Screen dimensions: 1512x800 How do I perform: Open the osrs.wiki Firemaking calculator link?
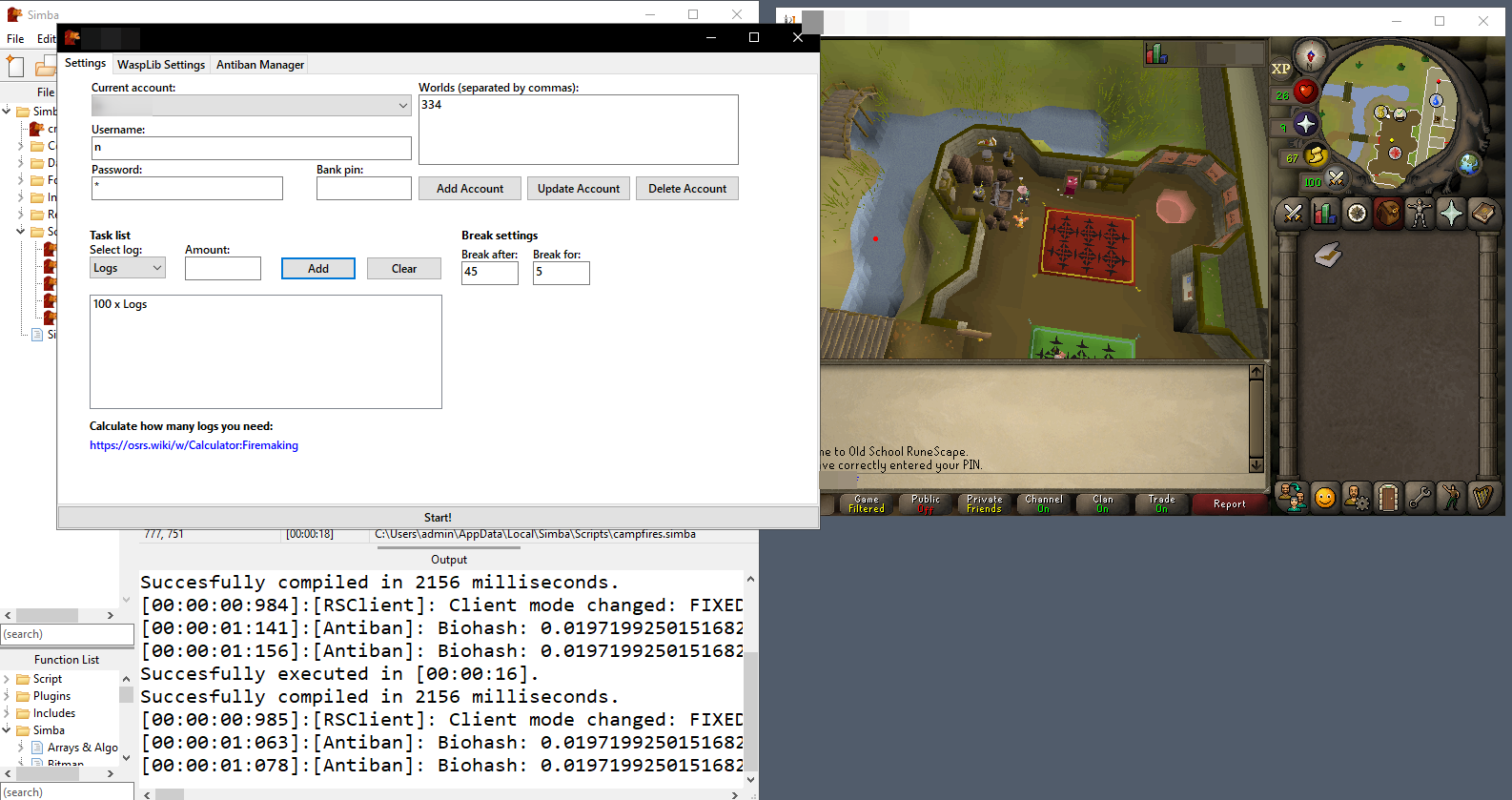194,445
